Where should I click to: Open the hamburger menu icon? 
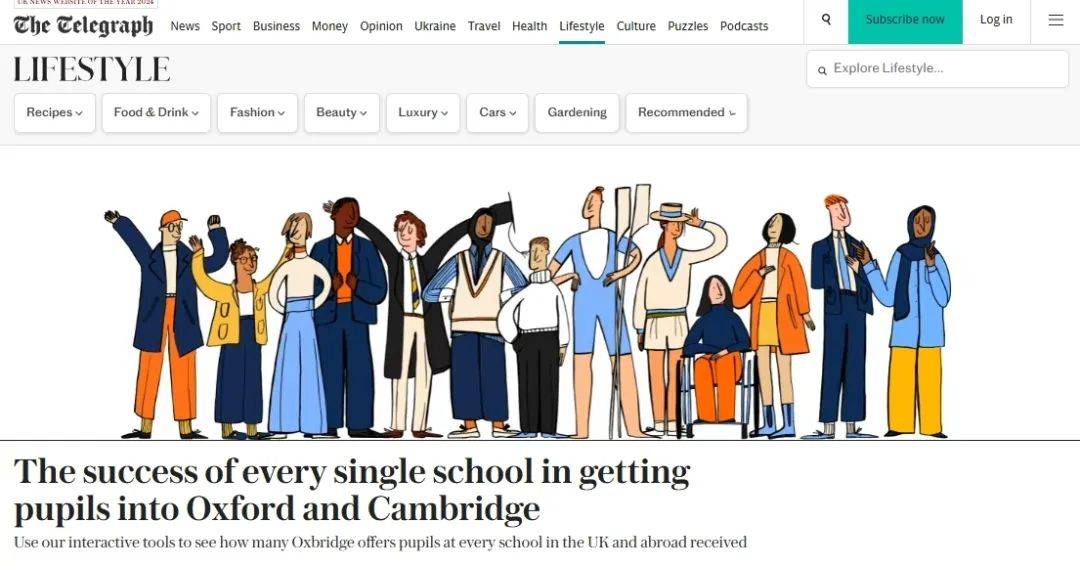1055,20
